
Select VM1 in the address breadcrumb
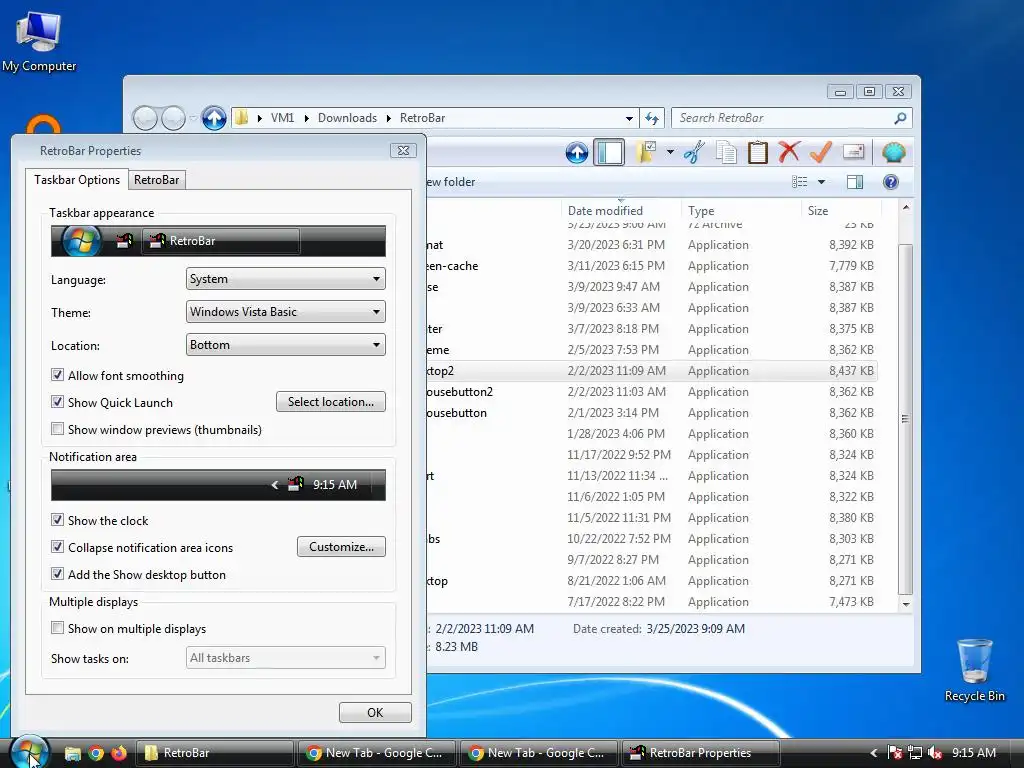click(x=282, y=118)
